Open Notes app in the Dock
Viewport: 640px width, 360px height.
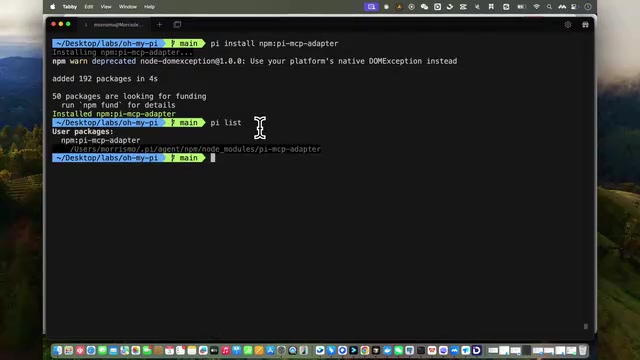coord(192,350)
